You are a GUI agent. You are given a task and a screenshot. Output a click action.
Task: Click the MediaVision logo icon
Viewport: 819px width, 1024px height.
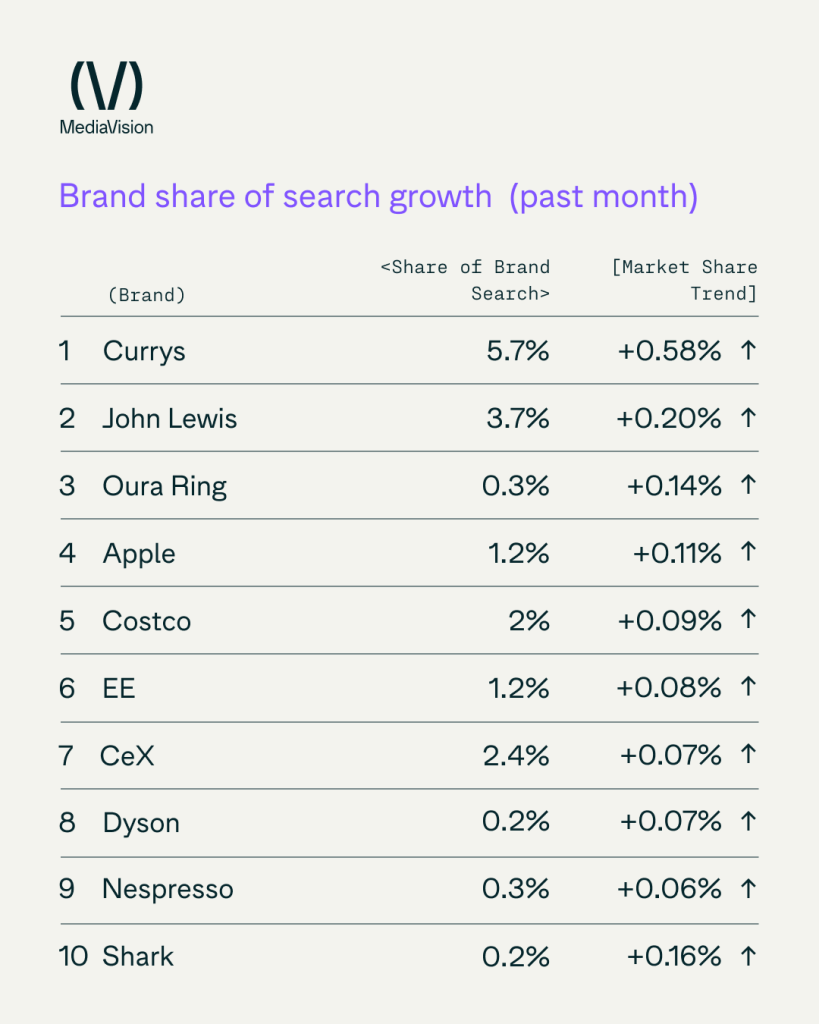tap(106, 86)
